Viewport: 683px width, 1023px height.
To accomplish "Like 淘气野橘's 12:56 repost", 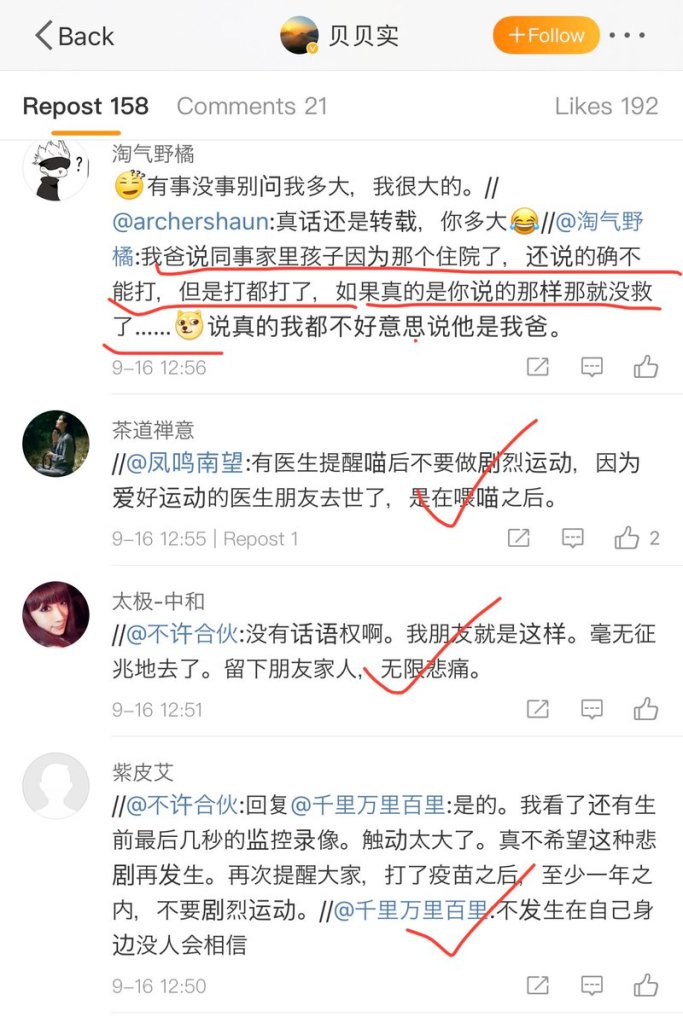I will [646, 367].
